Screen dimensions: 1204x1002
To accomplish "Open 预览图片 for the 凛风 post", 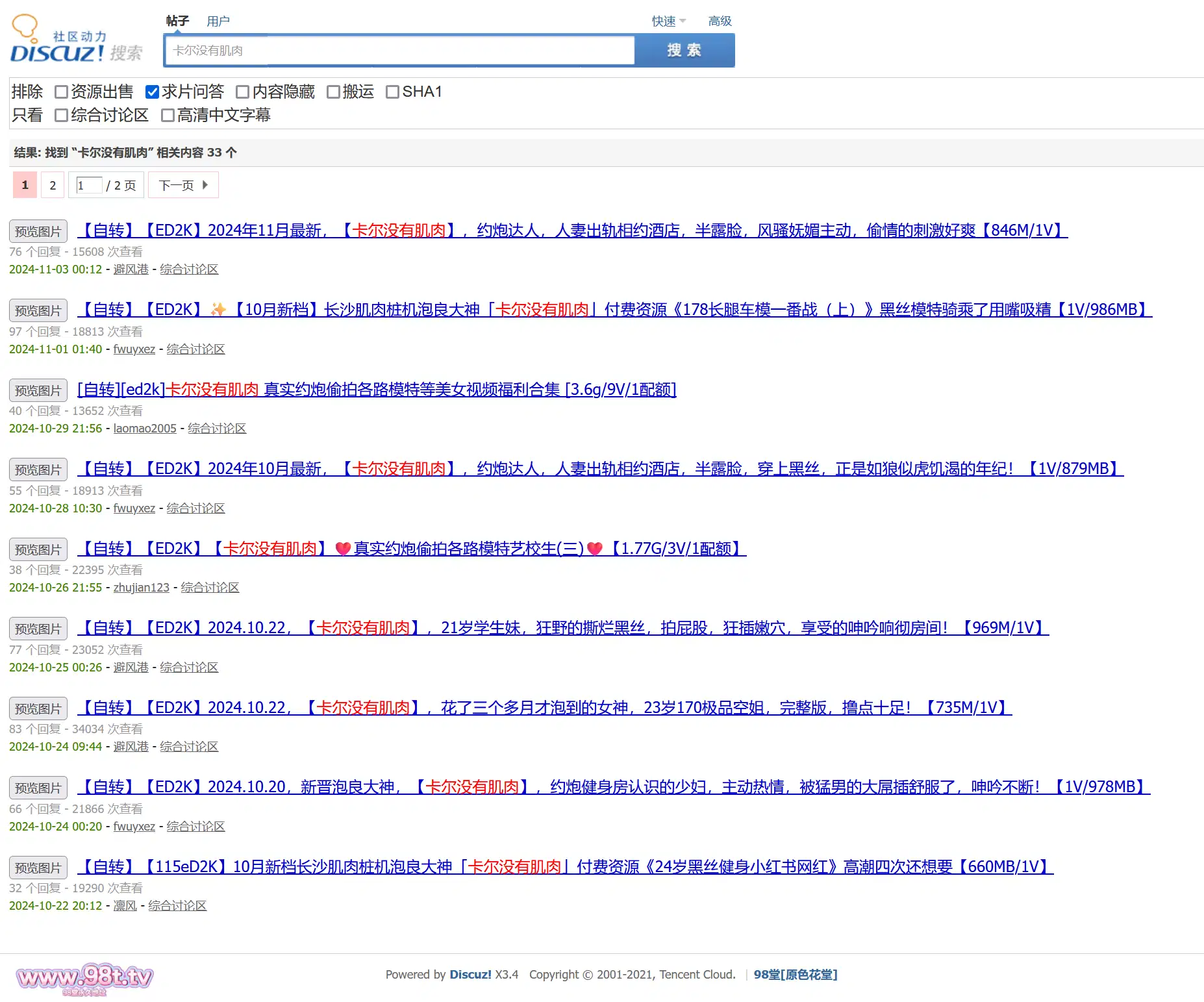I will pyautogui.click(x=38, y=868).
